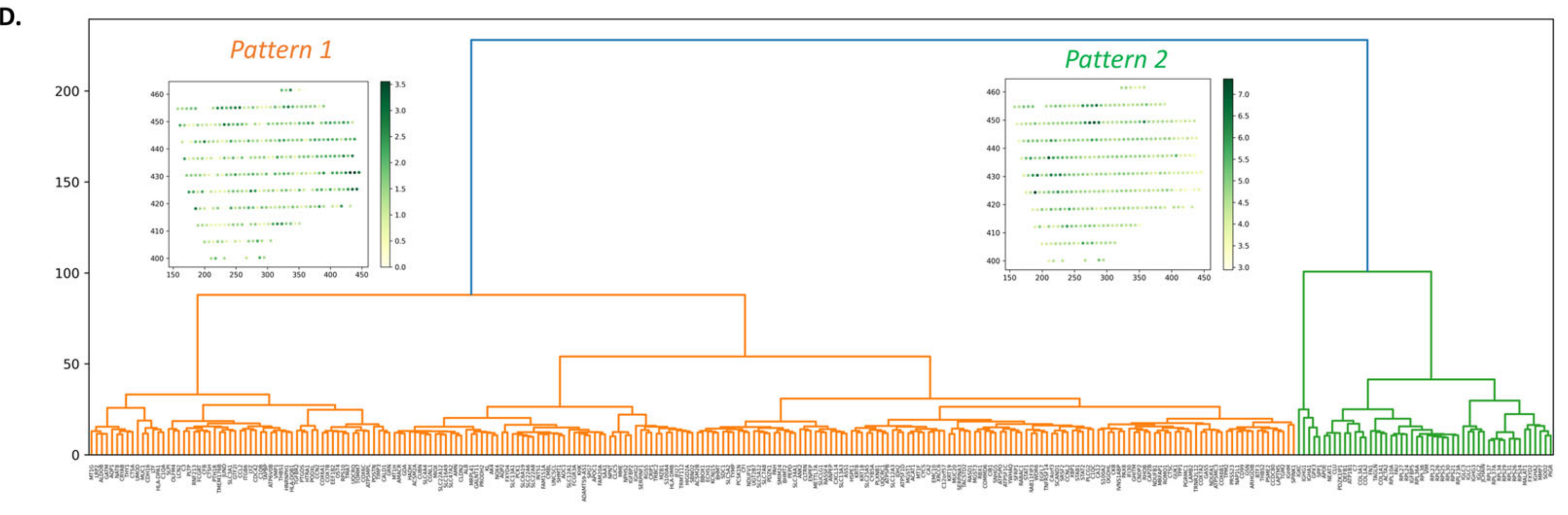This screenshot has width=1568, height=515.
Task: Click the 100 tick on the dendrogram y-axis
Action: point(67,273)
